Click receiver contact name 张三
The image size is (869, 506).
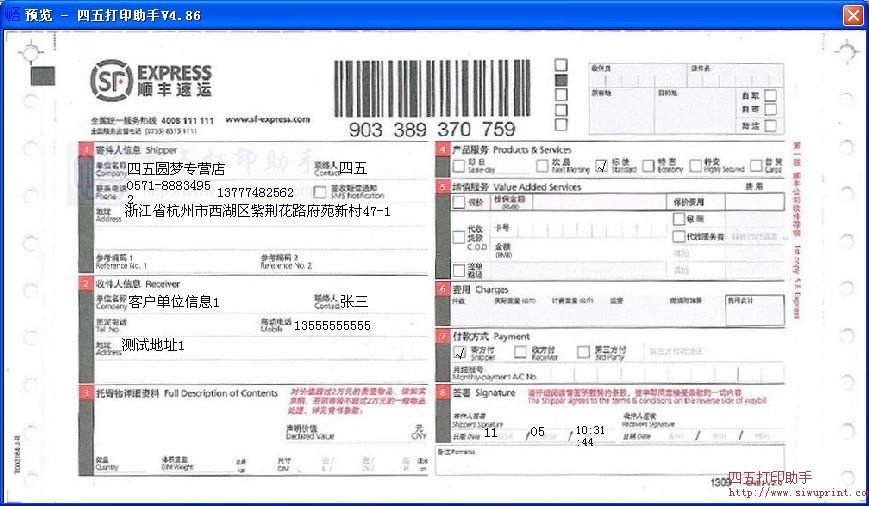[x=354, y=301]
